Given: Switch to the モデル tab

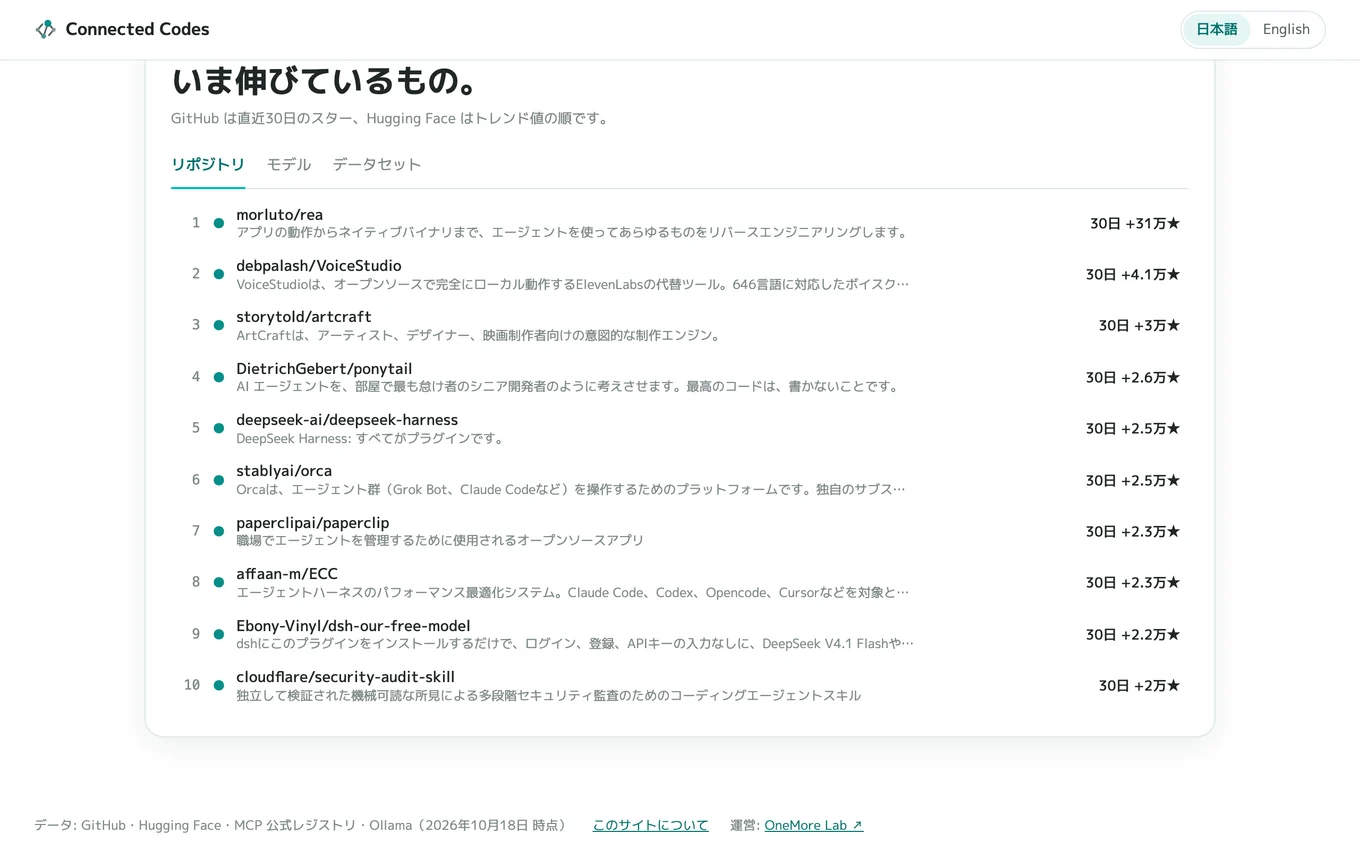Looking at the screenshot, I should coord(289,165).
